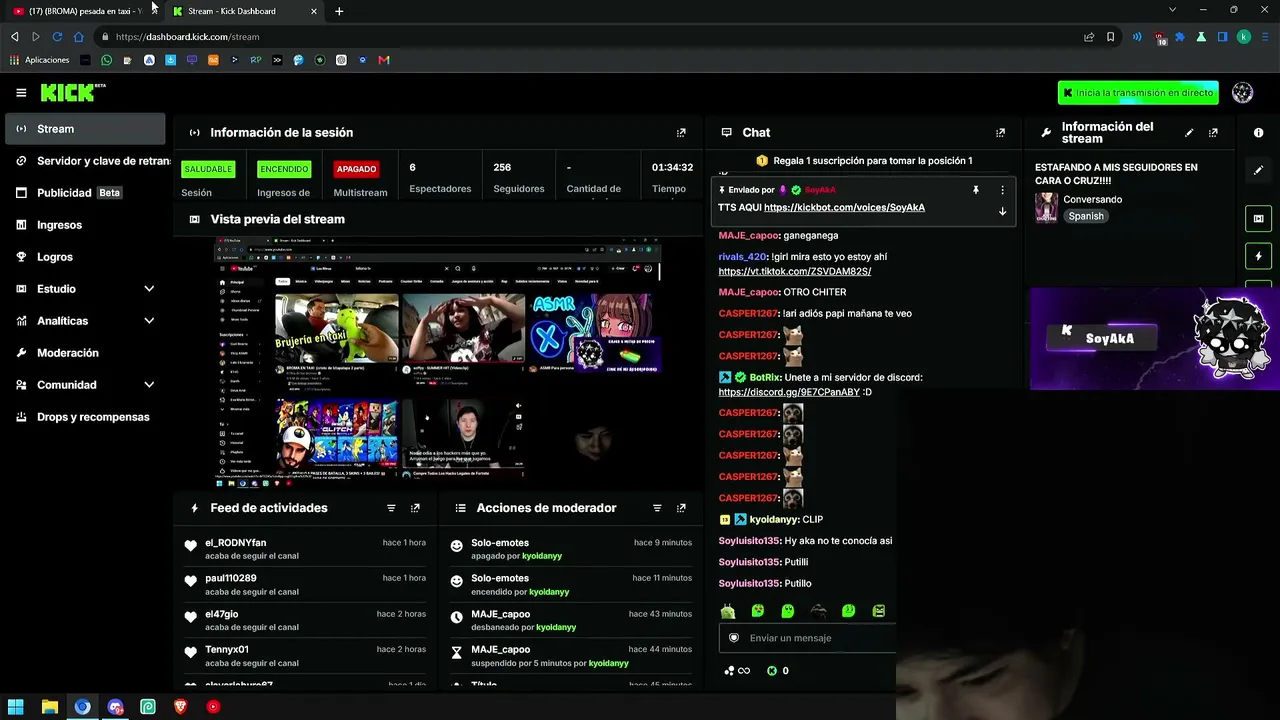Image resolution: width=1280 pixels, height=720 pixels.
Task: Open the kickbot.com voices link
Action: click(x=844, y=208)
